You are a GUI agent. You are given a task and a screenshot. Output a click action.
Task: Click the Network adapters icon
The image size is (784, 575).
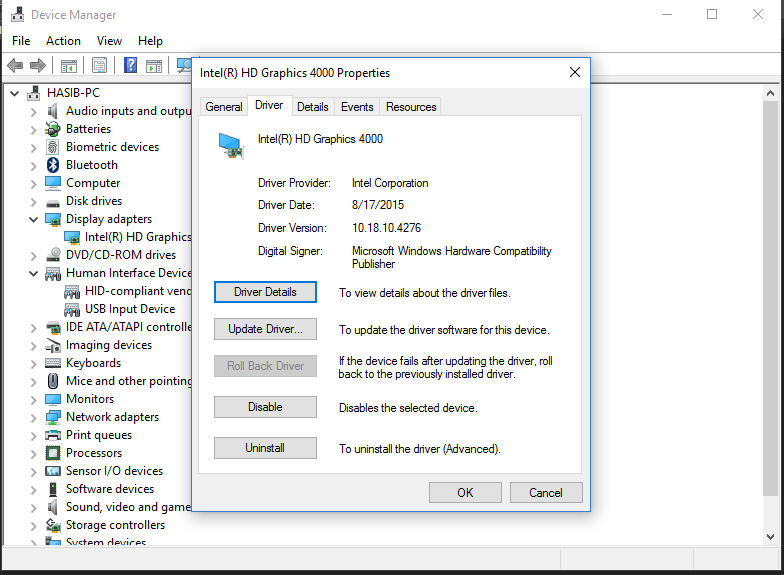[53, 417]
